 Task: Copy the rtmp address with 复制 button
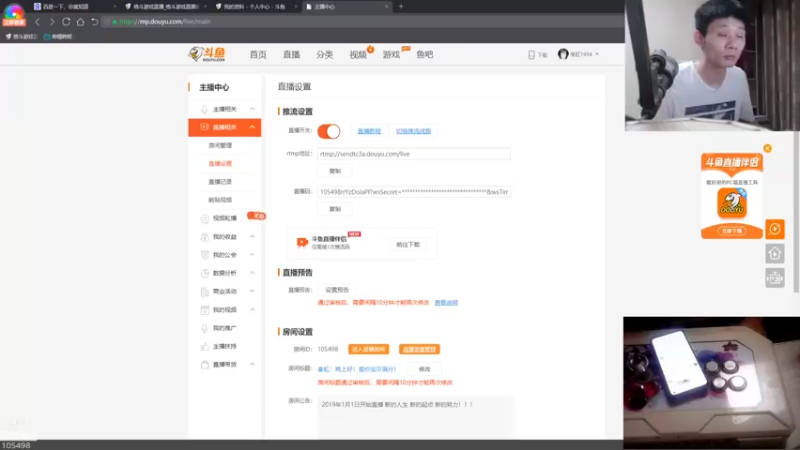tap(335, 171)
